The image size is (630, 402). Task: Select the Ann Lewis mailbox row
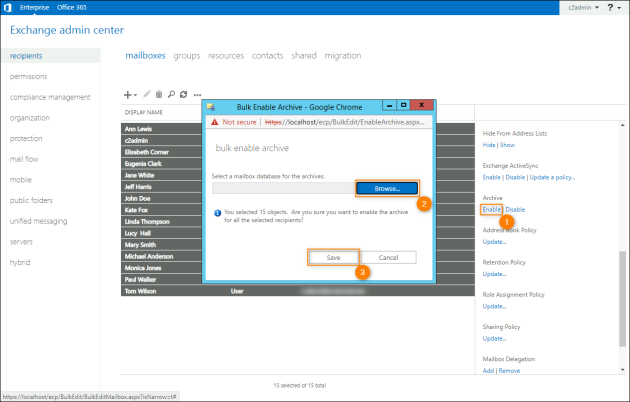pyautogui.click(x=298, y=129)
